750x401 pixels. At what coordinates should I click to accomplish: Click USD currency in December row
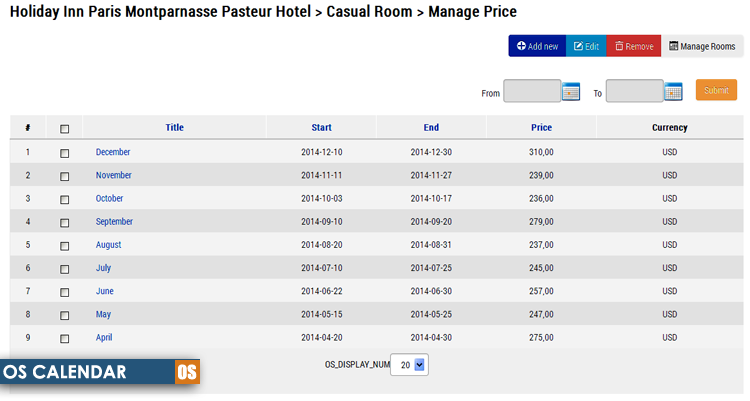point(670,152)
